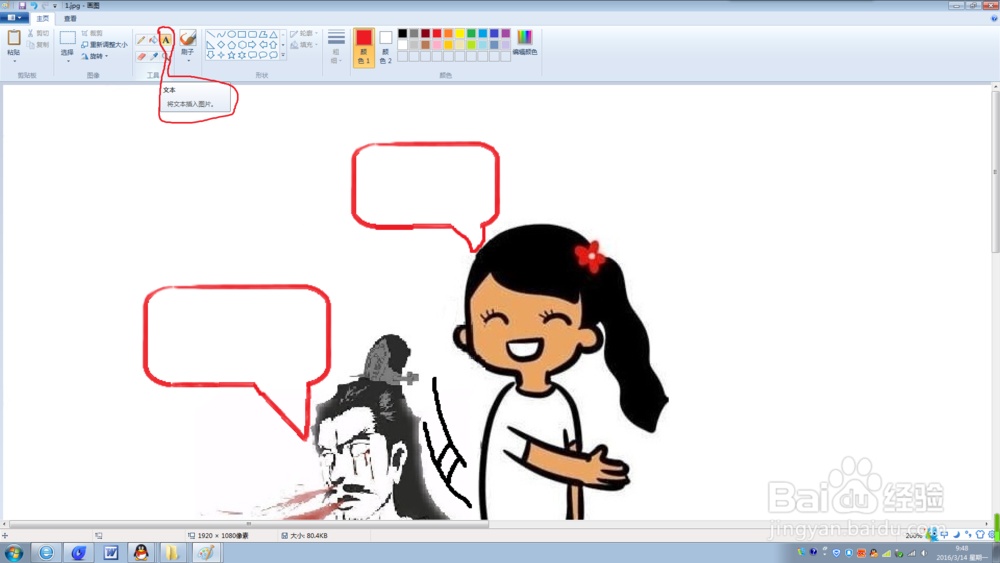Expand the arrow below 选择 (Select)
Image resolution: width=1000 pixels, height=563 pixels.
coord(67,61)
